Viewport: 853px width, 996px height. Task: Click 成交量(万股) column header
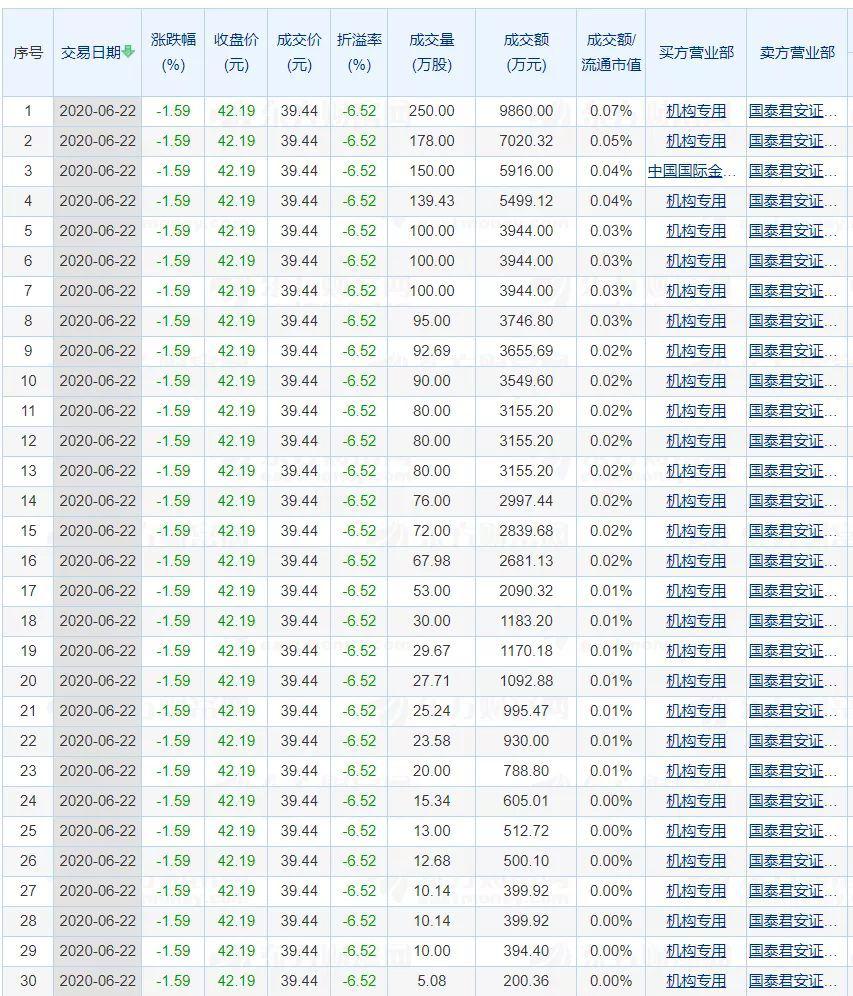click(431, 53)
